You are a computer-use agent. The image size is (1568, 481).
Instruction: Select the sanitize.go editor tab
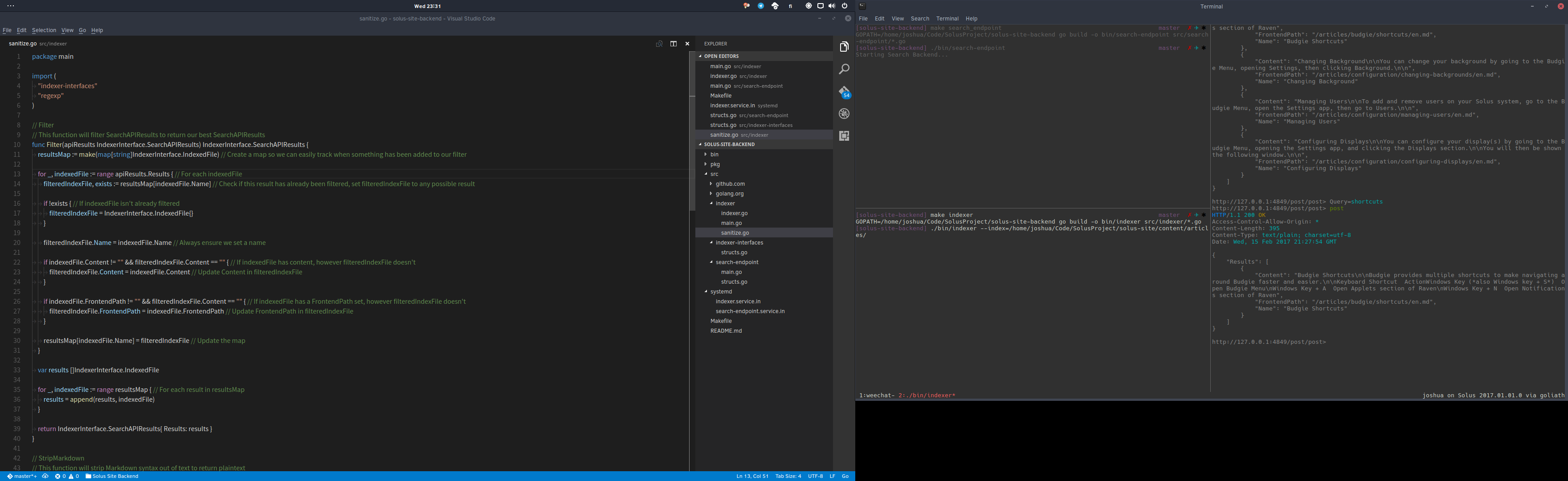pos(38,44)
